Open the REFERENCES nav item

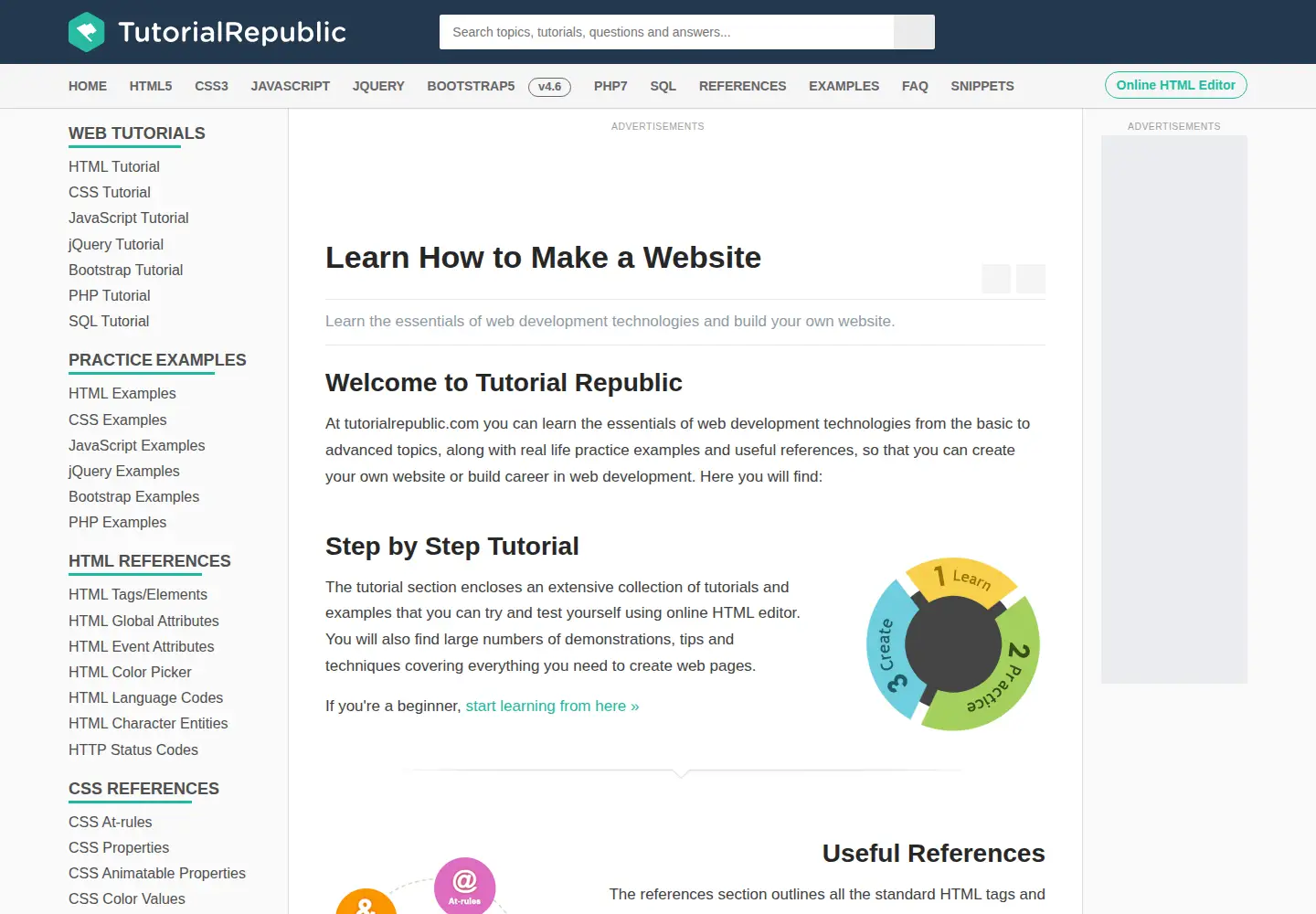pos(742,86)
